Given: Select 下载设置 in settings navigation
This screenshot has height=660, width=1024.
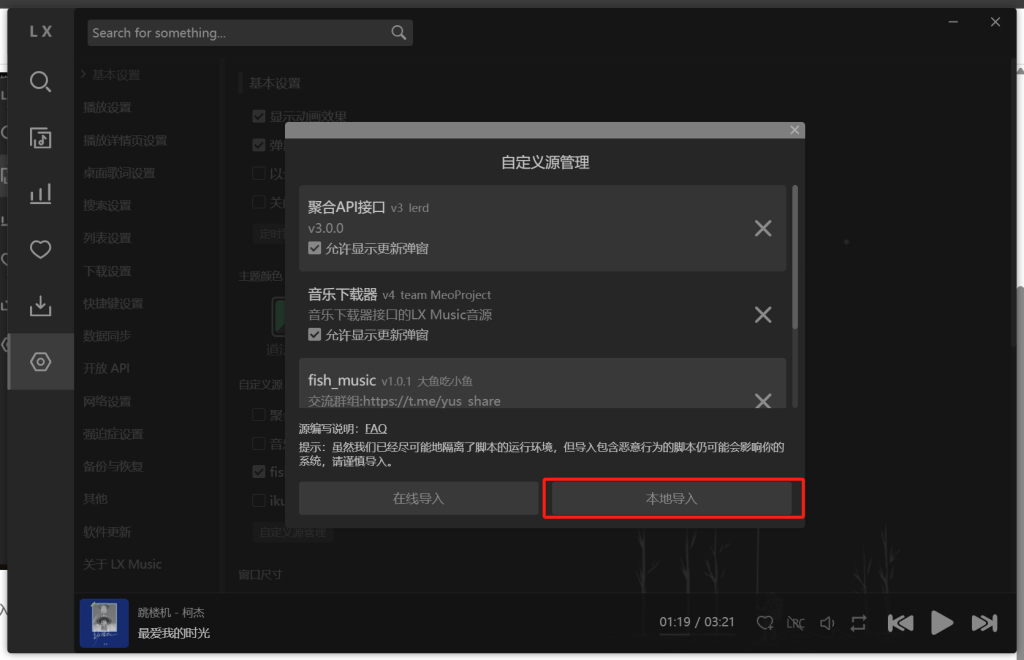Looking at the screenshot, I should pyautogui.click(x=107, y=271).
